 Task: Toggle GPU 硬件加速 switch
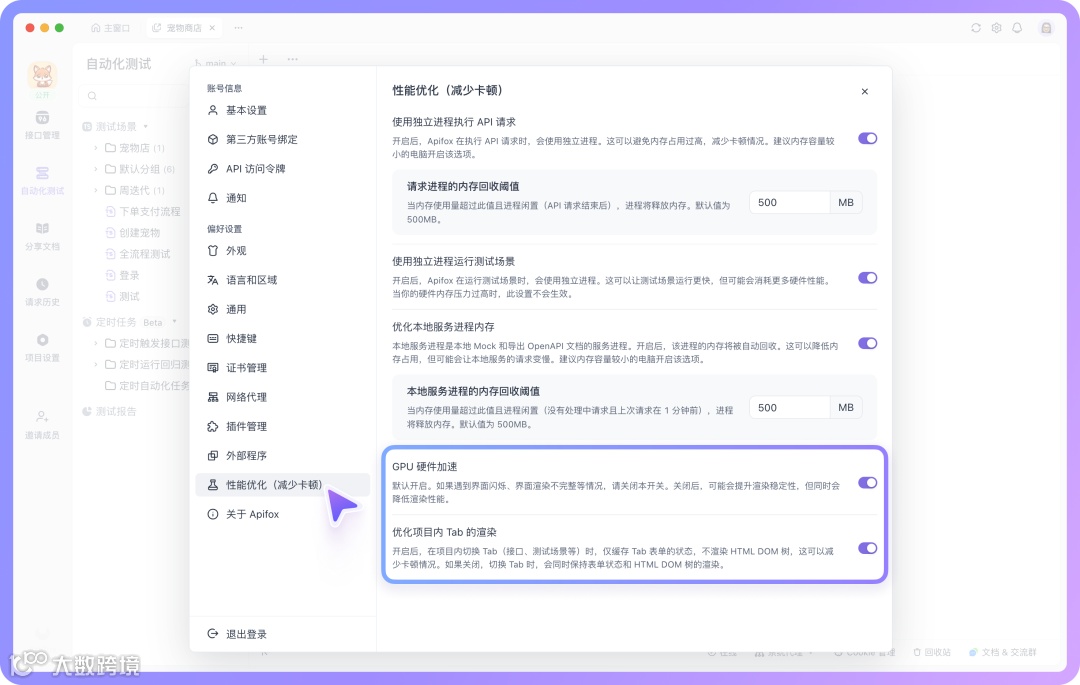click(x=867, y=483)
